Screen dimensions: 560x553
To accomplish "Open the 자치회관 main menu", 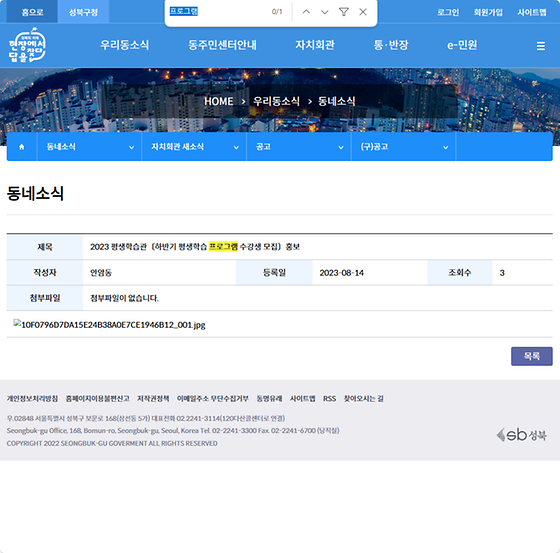I will pyautogui.click(x=315, y=45).
